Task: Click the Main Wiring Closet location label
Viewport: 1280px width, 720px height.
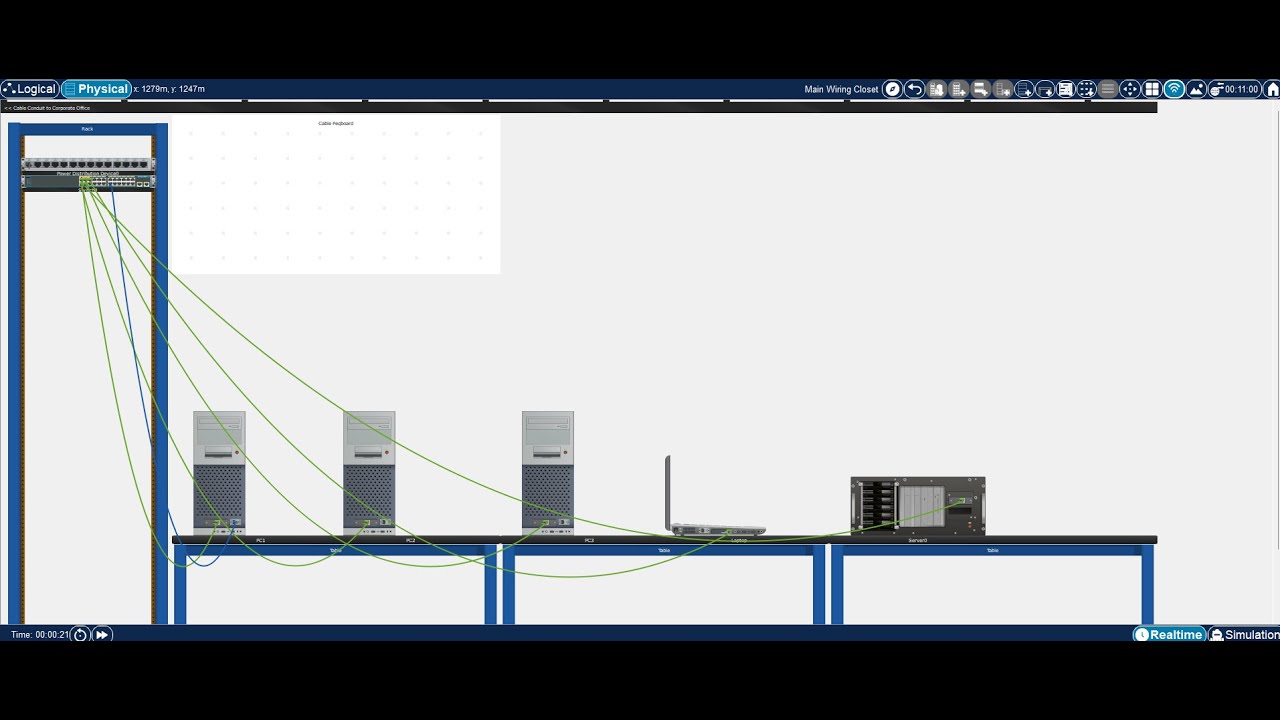Action: [841, 89]
